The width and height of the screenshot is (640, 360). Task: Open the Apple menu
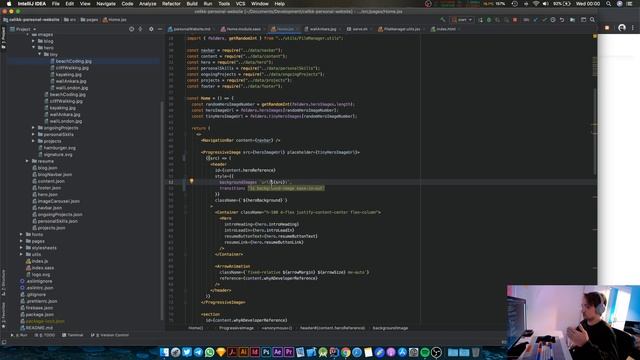tap(9, 4)
